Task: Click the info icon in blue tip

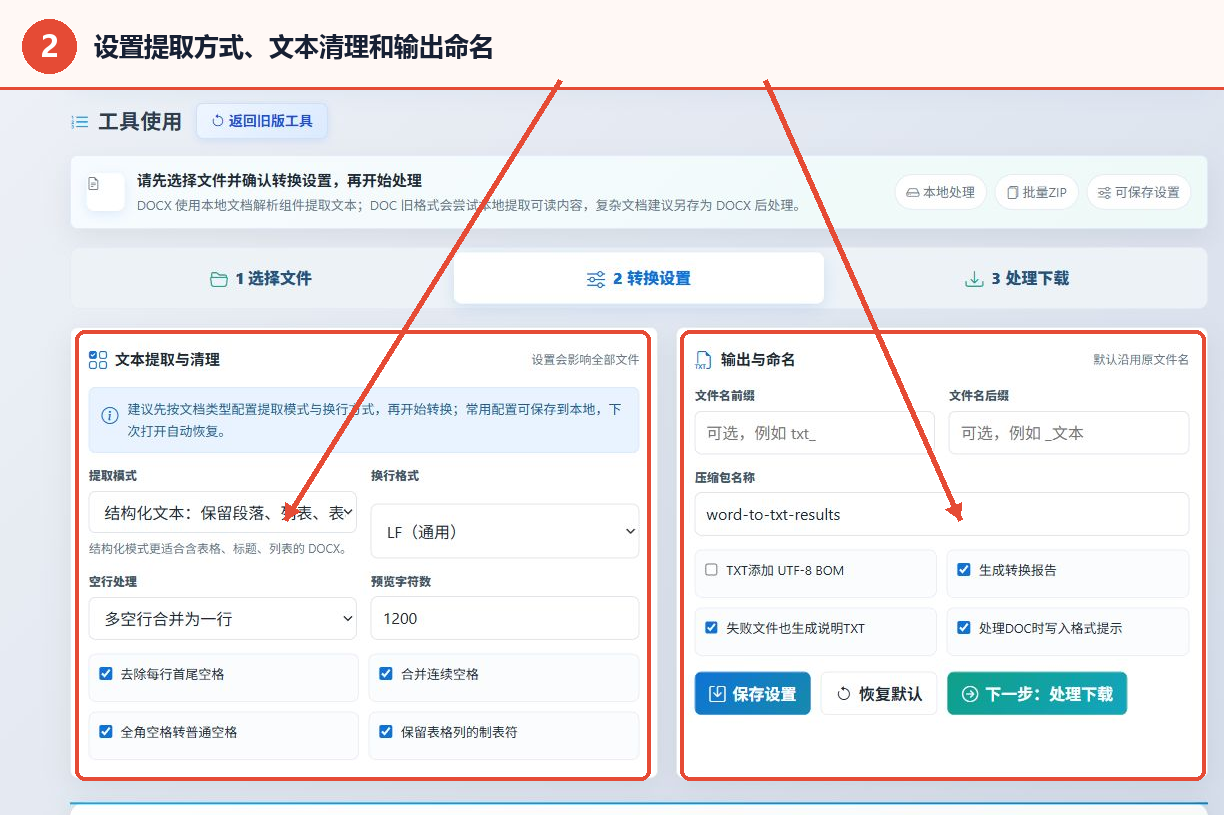Action: 110,414
